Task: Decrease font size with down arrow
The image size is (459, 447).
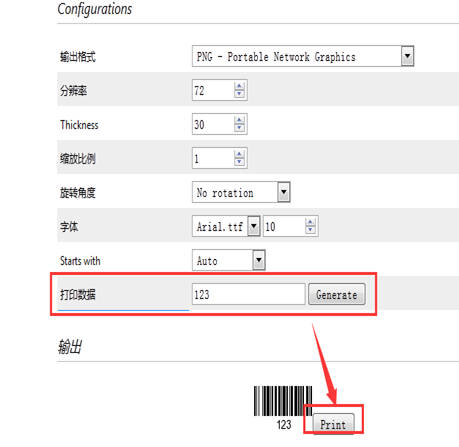Action: [x=310, y=230]
